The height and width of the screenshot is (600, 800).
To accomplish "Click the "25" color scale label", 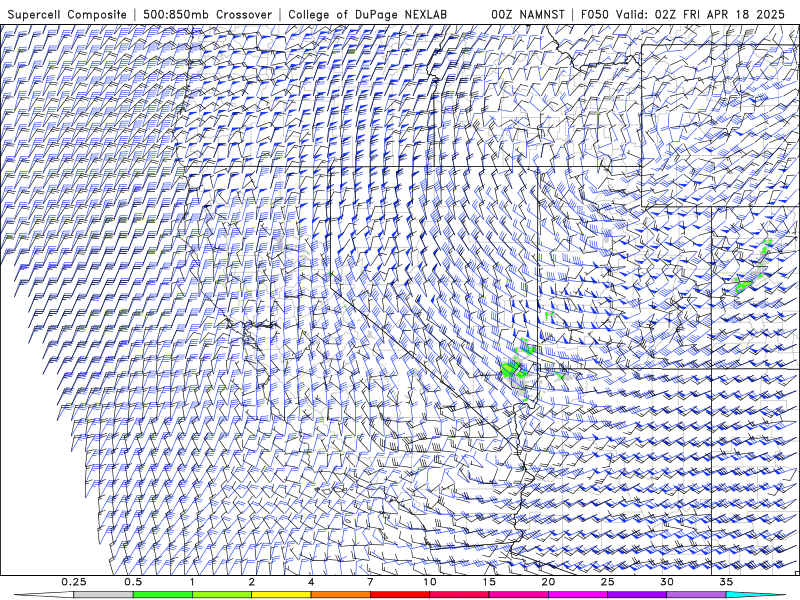I will point(608,582).
